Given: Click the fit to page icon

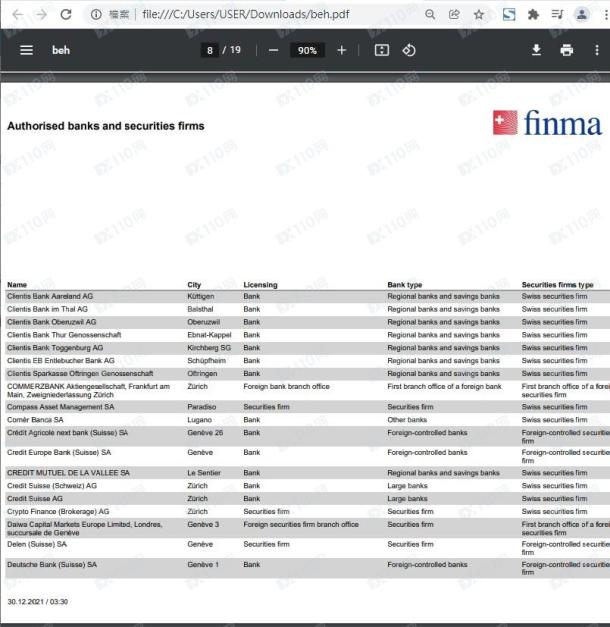Looking at the screenshot, I should pos(382,50).
